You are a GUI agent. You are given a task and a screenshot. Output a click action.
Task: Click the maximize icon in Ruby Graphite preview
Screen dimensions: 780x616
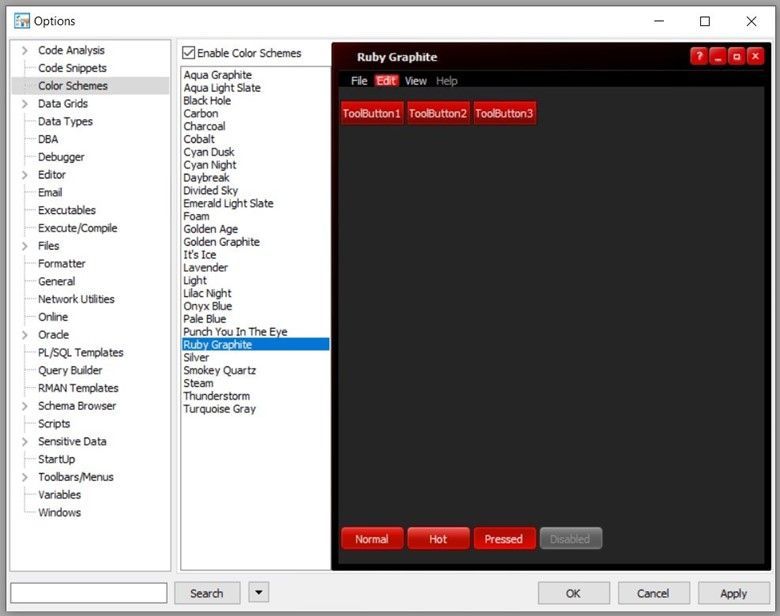(737, 56)
